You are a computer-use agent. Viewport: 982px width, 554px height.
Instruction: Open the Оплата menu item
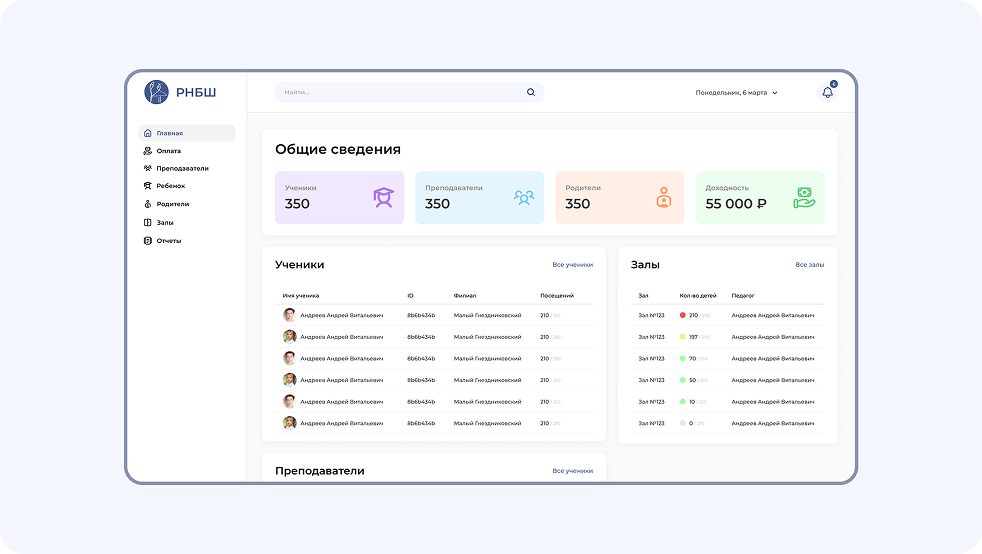point(168,151)
